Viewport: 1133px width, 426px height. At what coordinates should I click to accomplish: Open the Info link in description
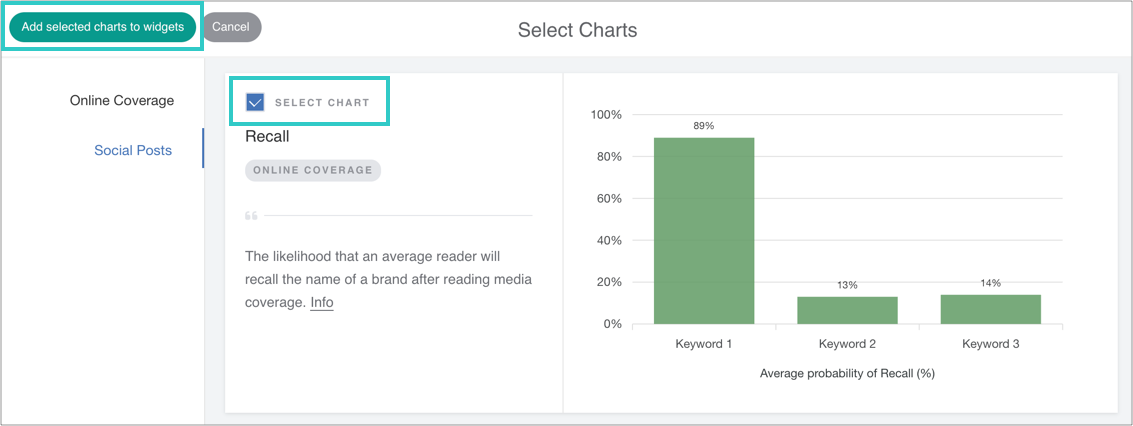[x=321, y=302]
